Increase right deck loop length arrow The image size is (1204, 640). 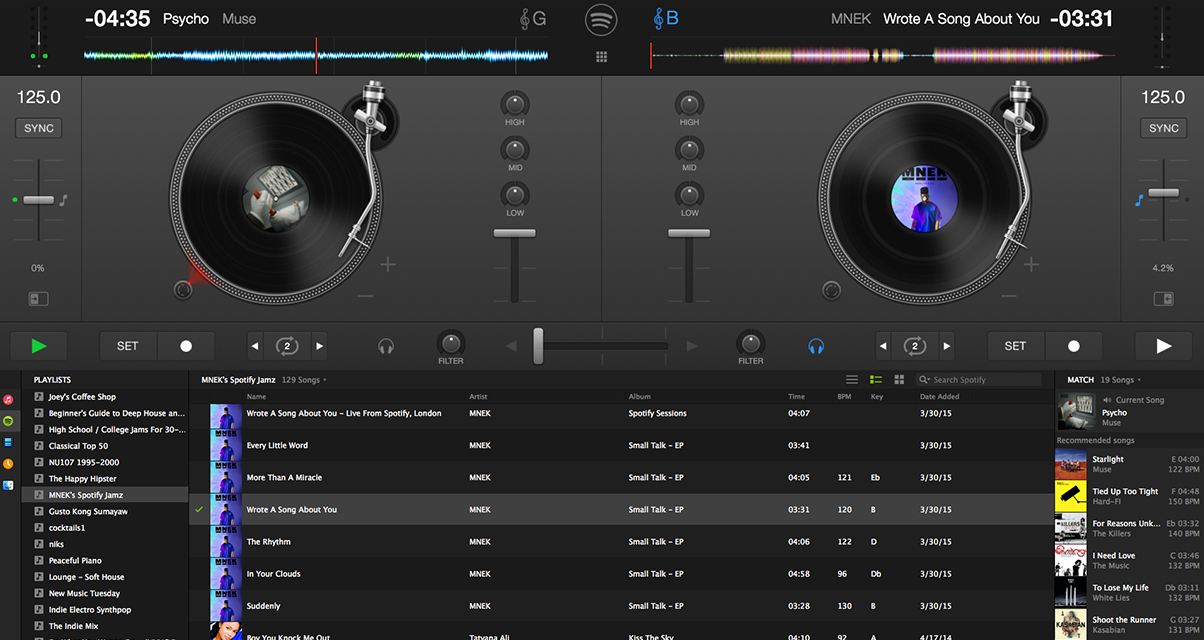coord(946,346)
